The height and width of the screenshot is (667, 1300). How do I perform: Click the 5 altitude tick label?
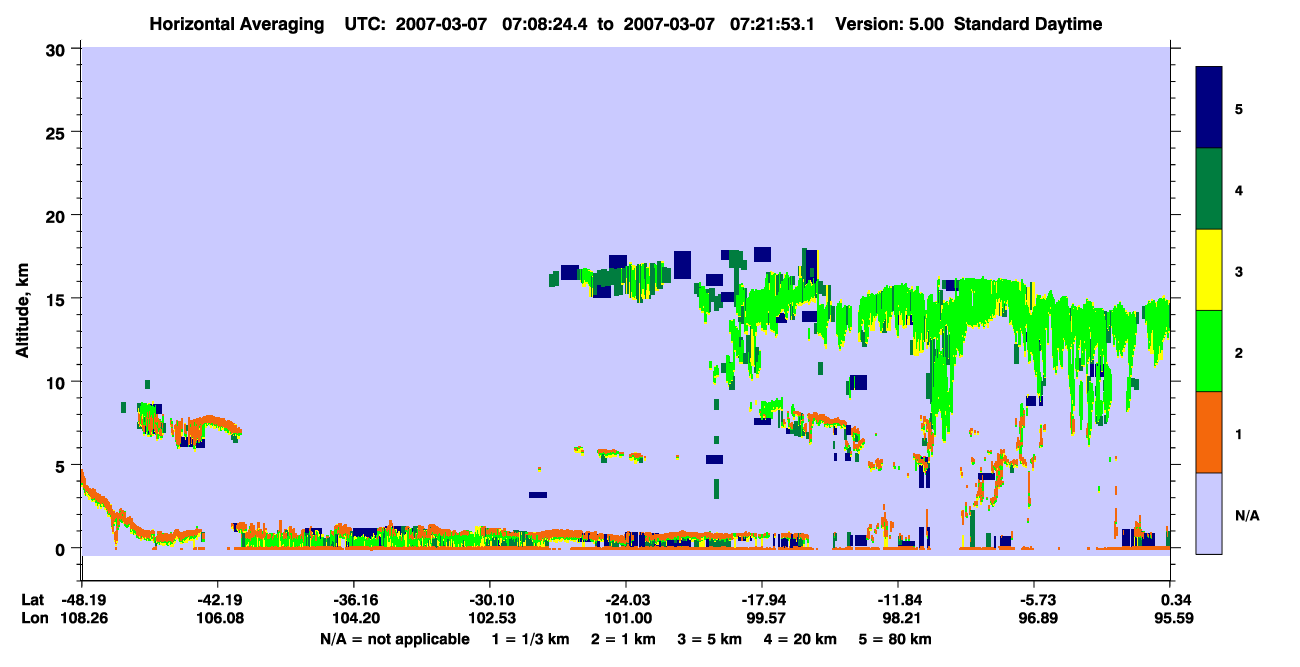pos(62,465)
